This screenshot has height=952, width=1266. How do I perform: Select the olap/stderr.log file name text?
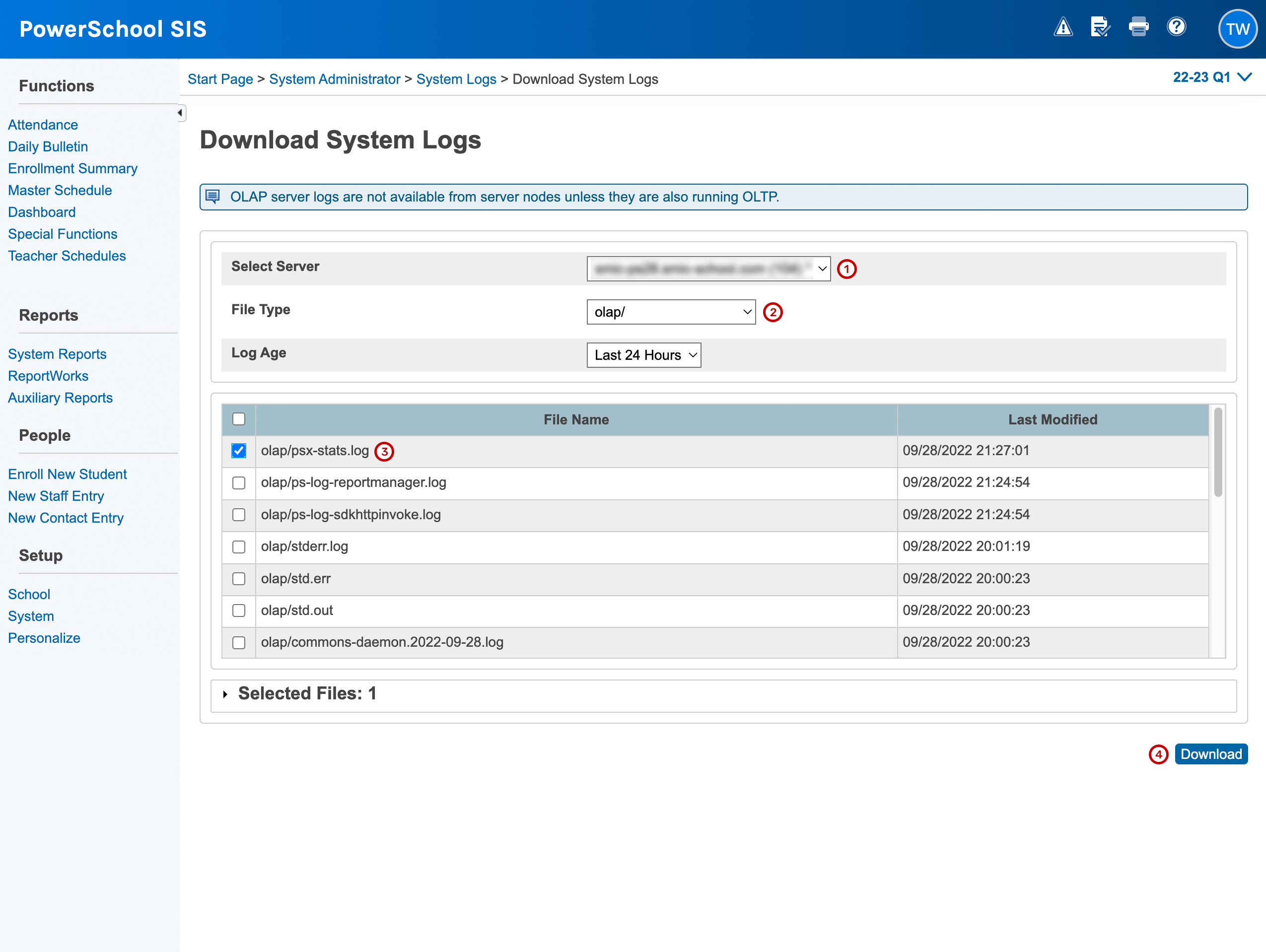point(304,546)
